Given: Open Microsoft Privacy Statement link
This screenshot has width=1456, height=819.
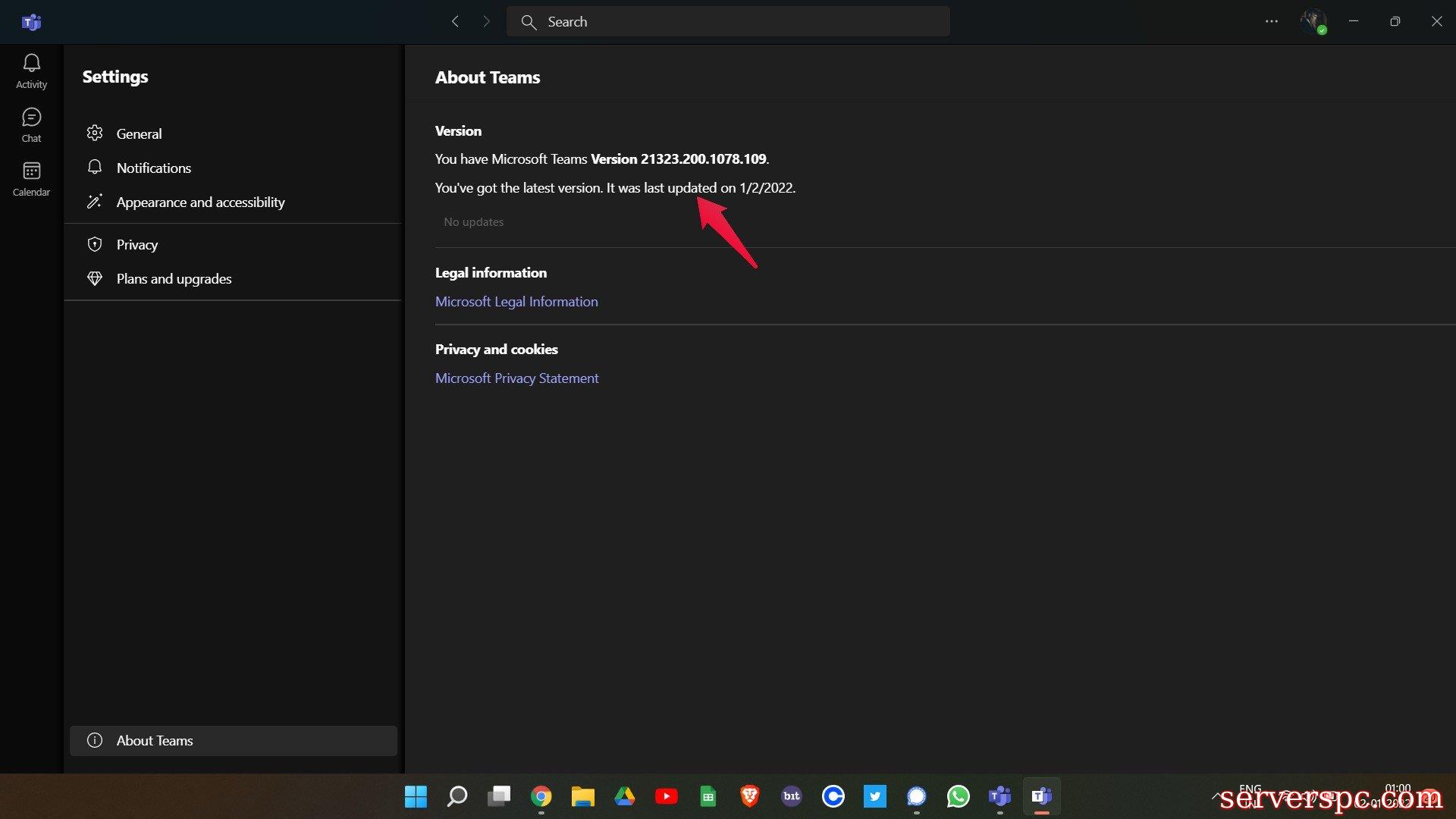Looking at the screenshot, I should point(516,378).
